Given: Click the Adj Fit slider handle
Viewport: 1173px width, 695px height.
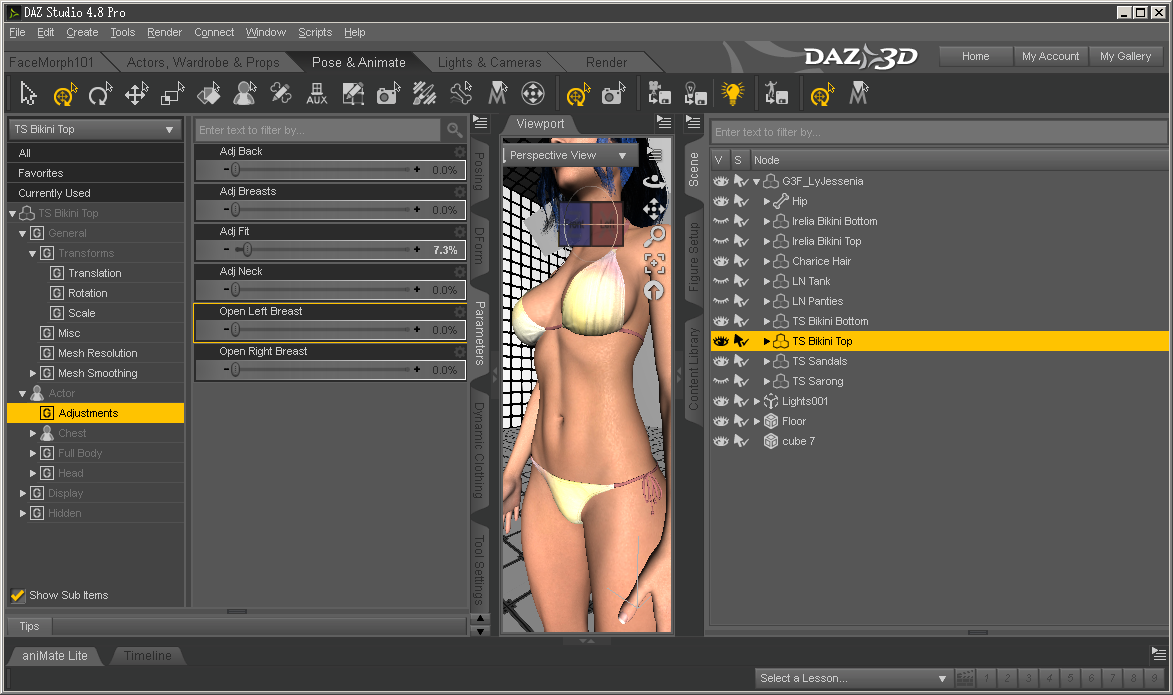Looking at the screenshot, I should pyautogui.click(x=247, y=250).
